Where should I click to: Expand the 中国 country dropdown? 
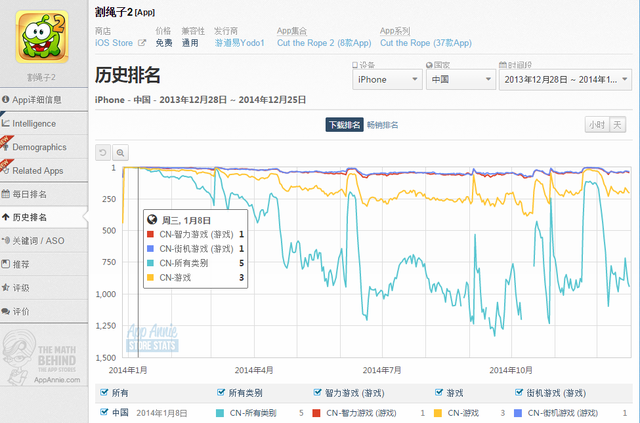click(460, 79)
